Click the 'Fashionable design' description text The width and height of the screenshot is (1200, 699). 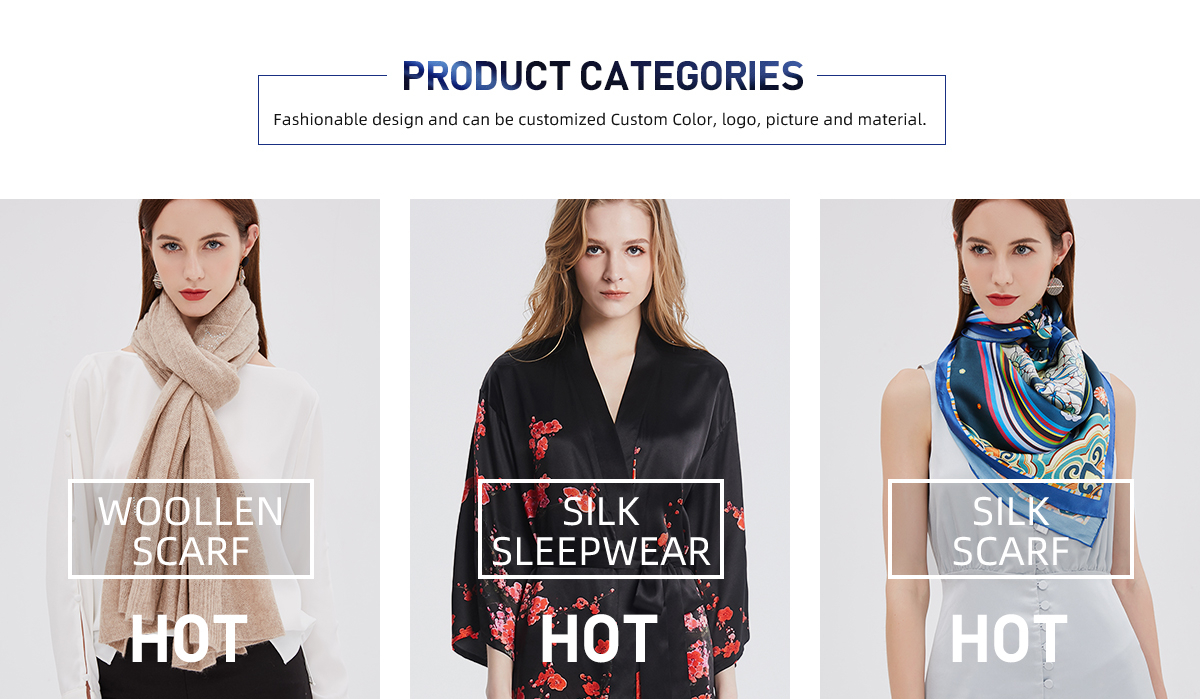pos(600,120)
